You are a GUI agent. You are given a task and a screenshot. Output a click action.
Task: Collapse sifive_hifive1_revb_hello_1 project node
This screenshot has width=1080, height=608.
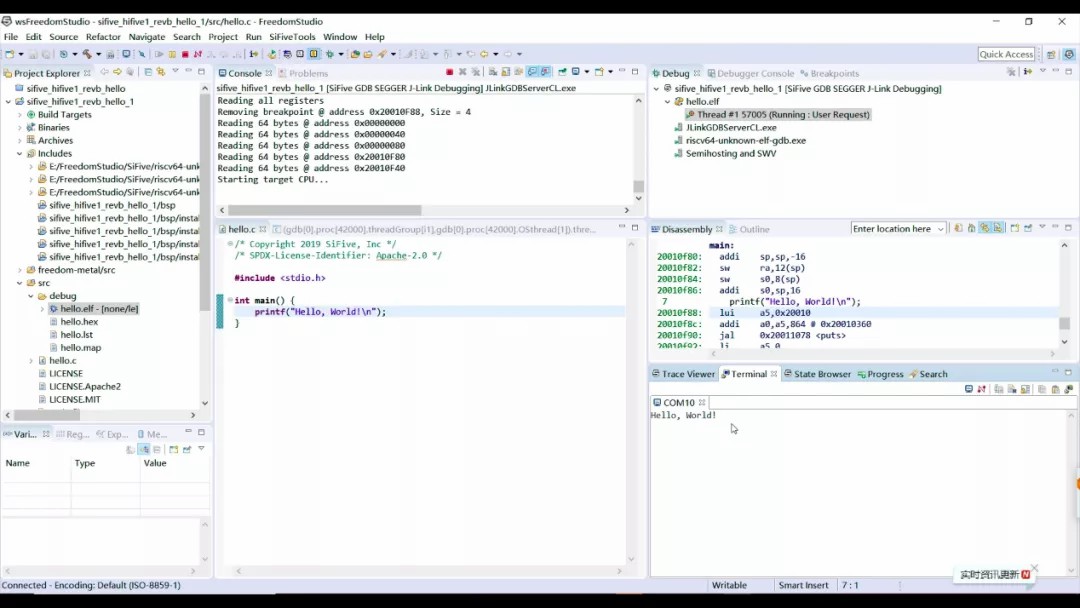(8, 101)
